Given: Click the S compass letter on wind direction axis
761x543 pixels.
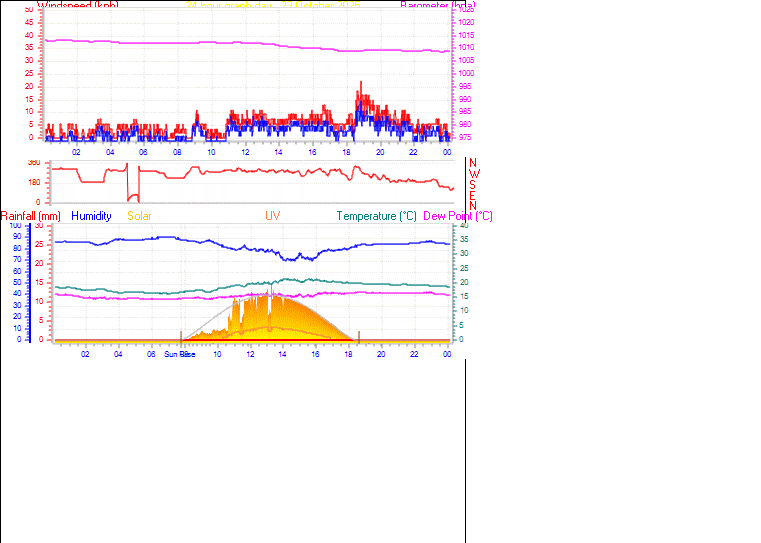Looking at the screenshot, I should (473, 184).
